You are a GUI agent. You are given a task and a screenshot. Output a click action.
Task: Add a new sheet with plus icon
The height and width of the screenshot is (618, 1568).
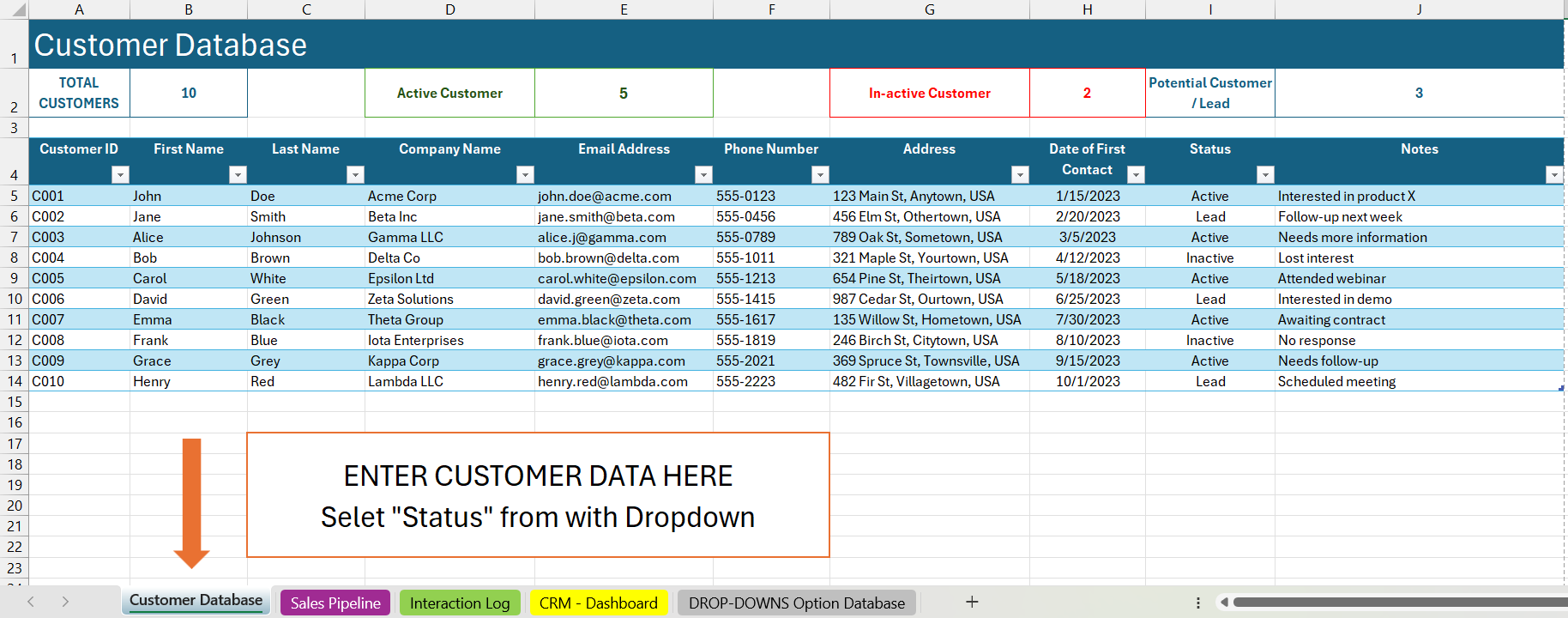(x=972, y=602)
